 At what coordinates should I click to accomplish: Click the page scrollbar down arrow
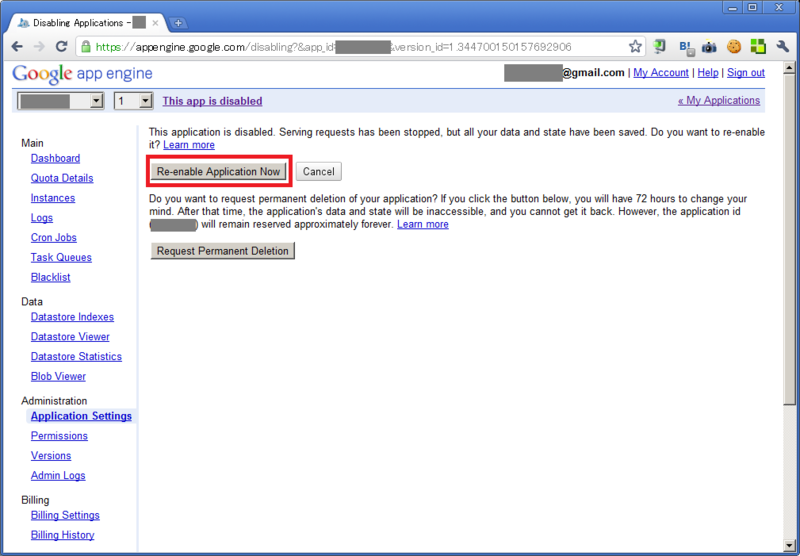click(x=789, y=545)
